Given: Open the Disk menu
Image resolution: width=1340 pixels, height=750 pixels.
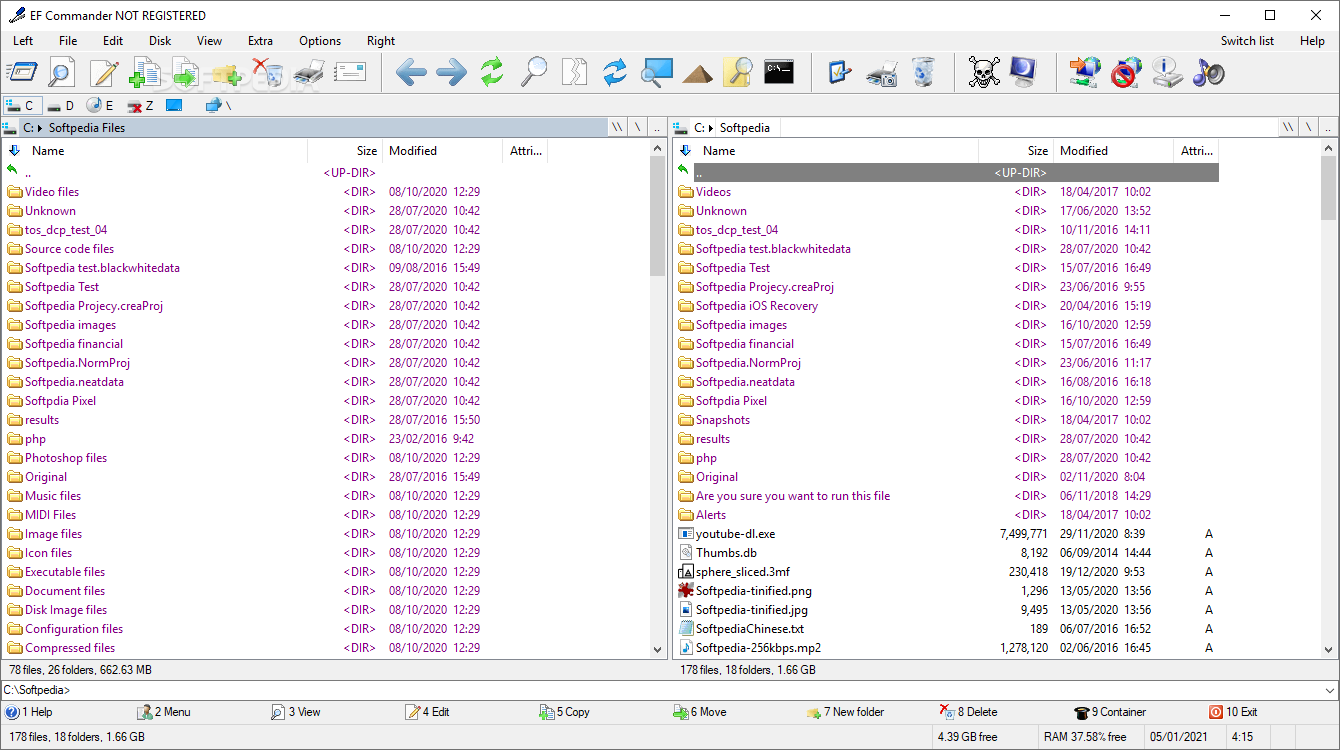Looking at the screenshot, I should coord(160,41).
